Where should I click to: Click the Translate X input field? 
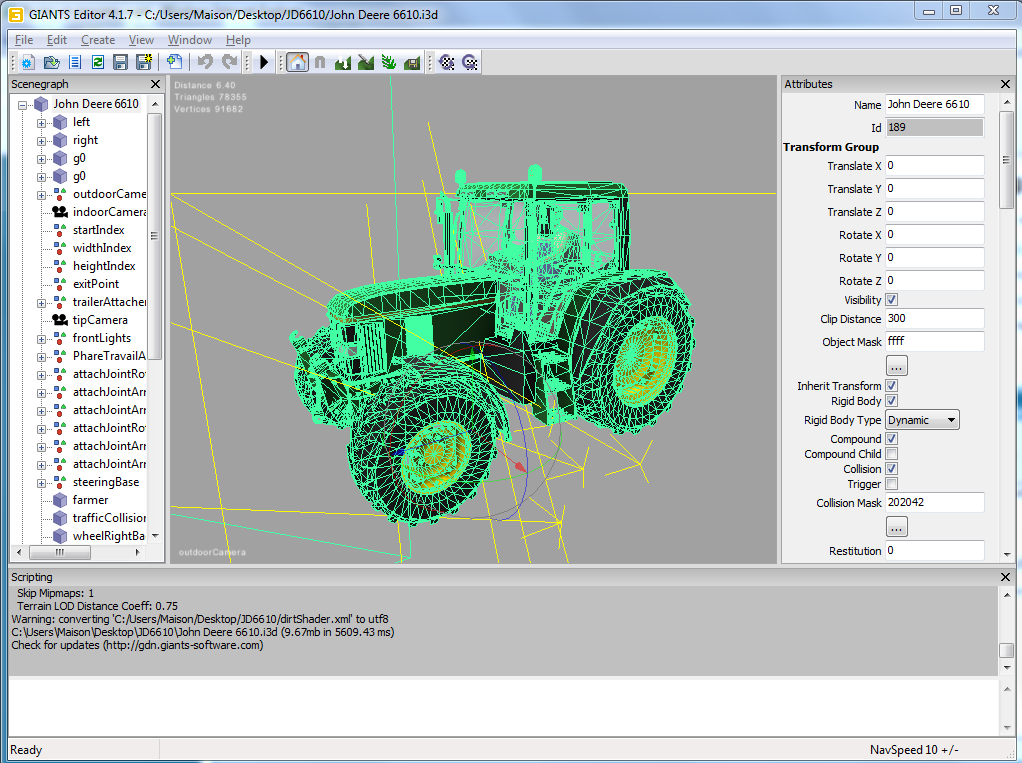click(934, 166)
